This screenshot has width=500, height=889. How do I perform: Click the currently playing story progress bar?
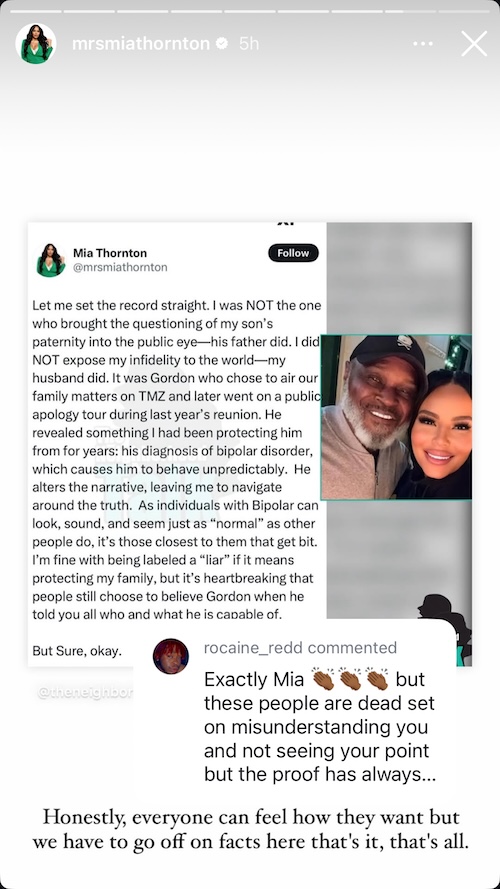tap(410, 11)
